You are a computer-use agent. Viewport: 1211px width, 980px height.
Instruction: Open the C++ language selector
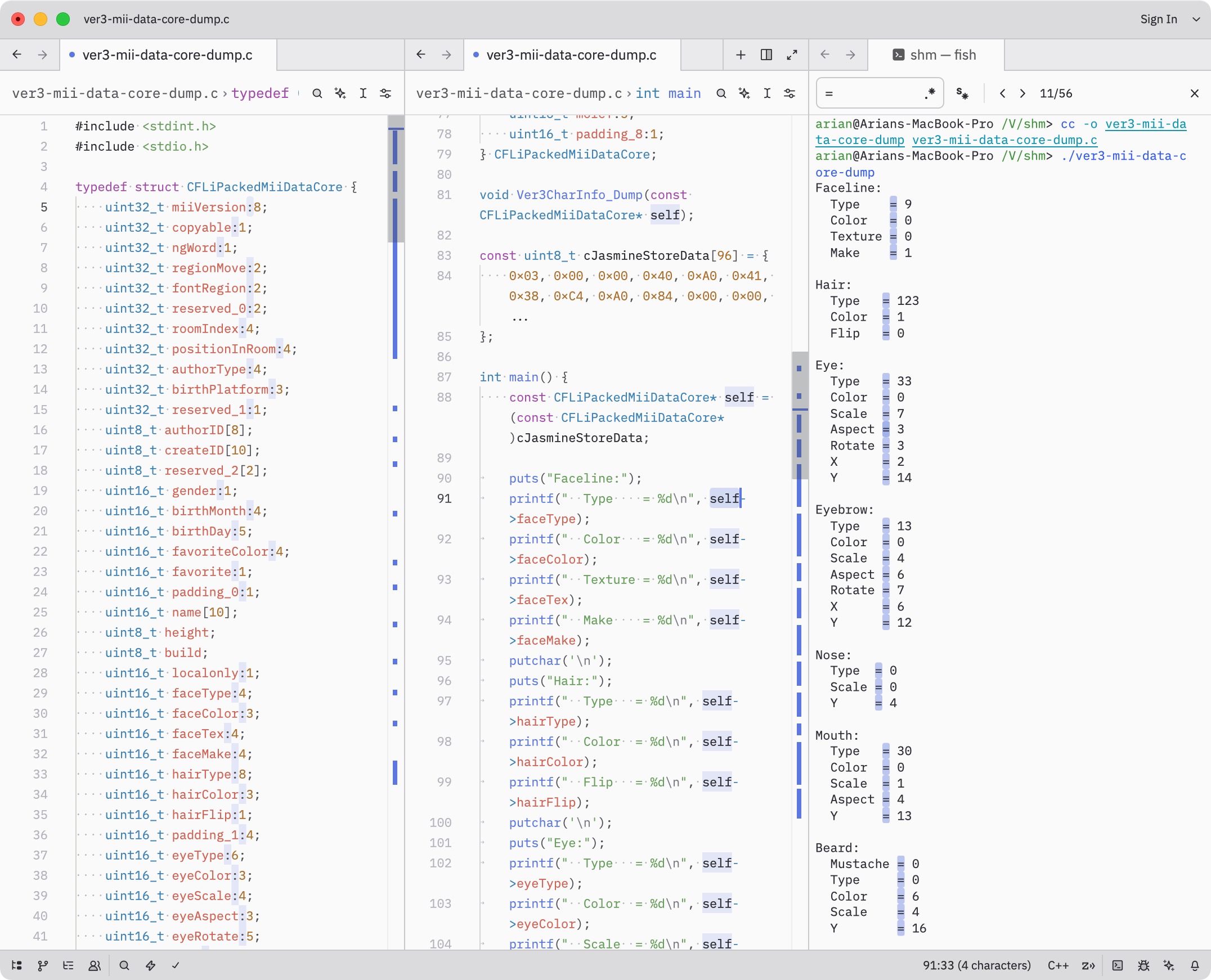coord(1057,965)
